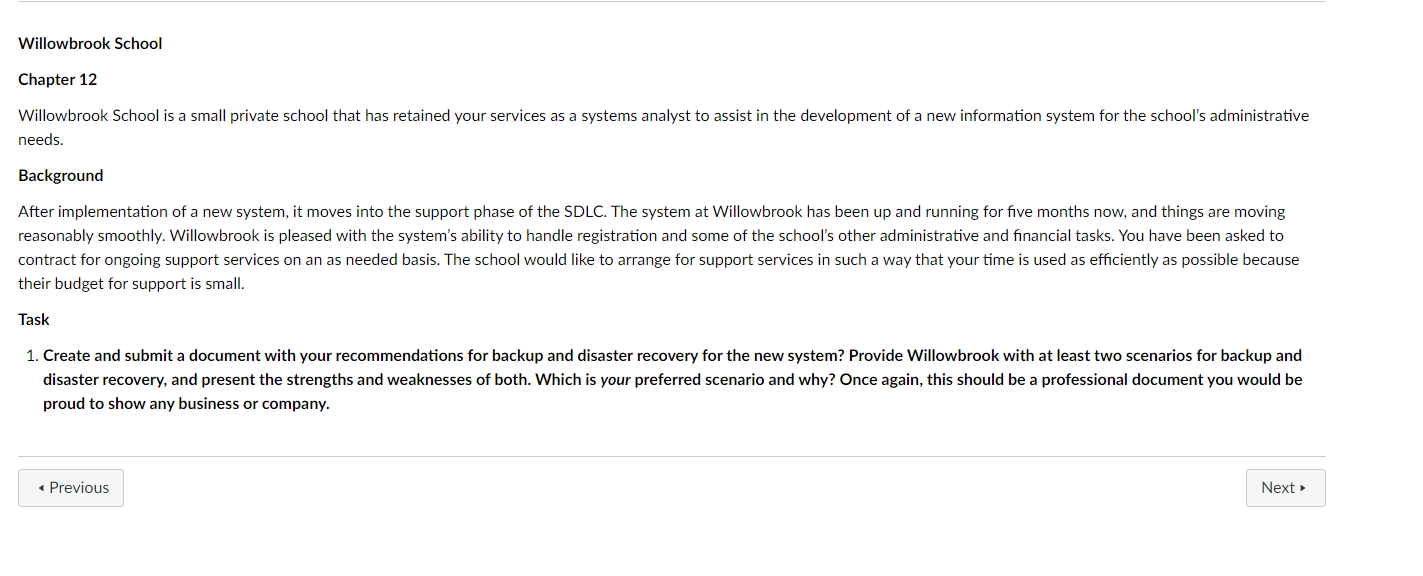1423x576 pixels.
Task: Click the 'Background' section heading
Action: pos(60,175)
